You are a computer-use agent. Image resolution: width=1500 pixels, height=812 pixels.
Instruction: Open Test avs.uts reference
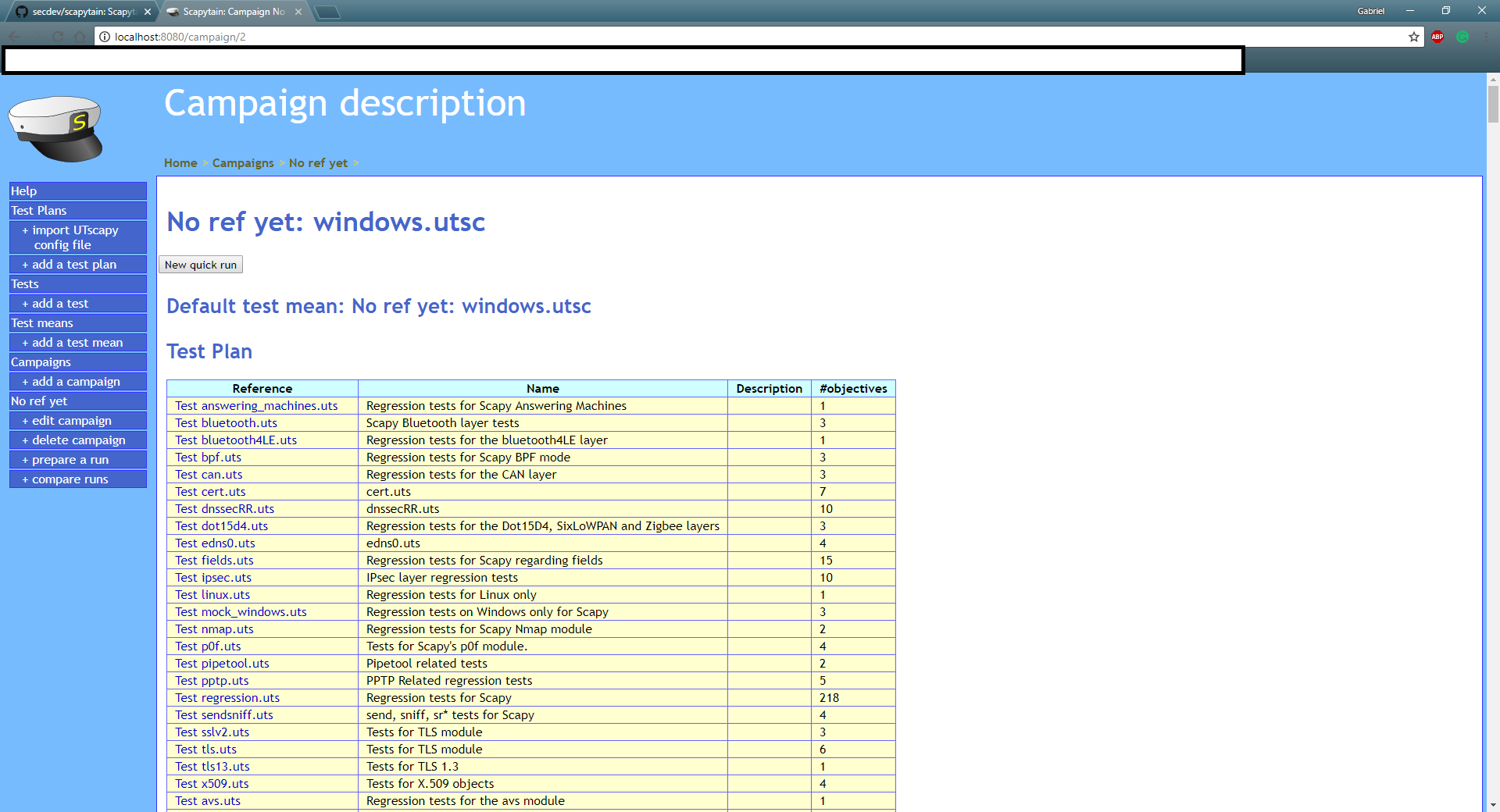208,801
